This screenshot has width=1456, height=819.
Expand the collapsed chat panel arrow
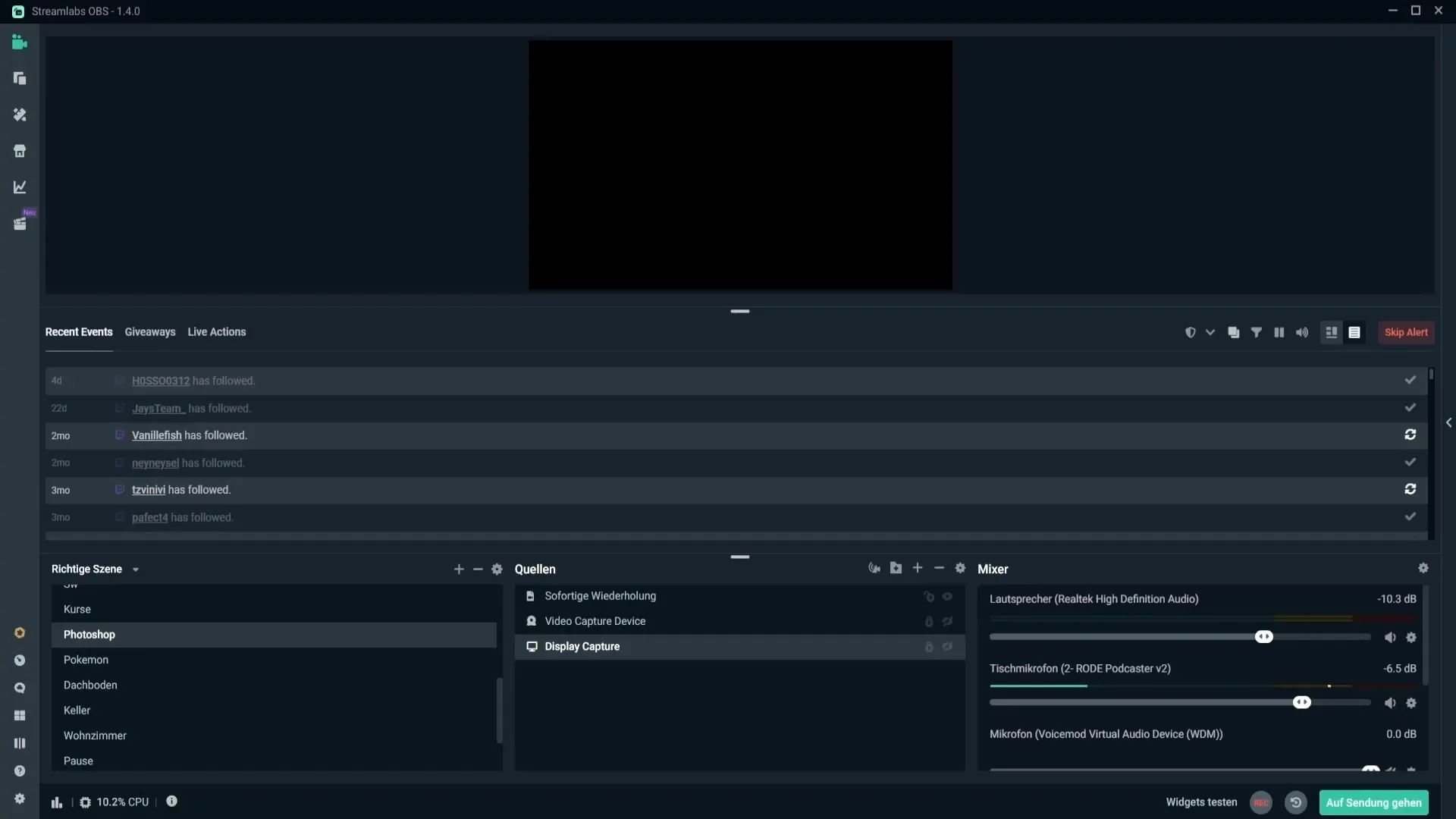1448,423
